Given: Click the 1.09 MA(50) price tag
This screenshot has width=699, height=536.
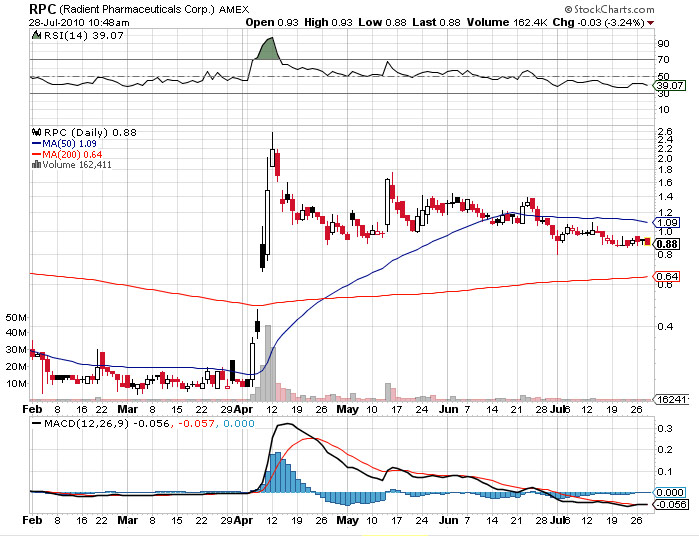Looking at the screenshot, I should click(667, 223).
